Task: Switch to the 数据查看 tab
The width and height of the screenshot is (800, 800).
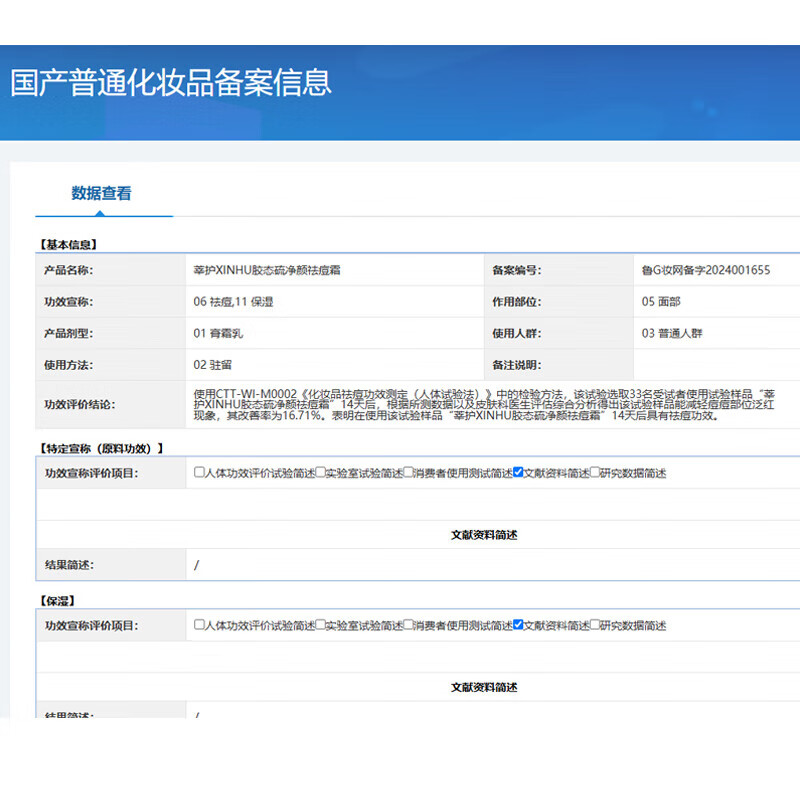Action: (101, 194)
